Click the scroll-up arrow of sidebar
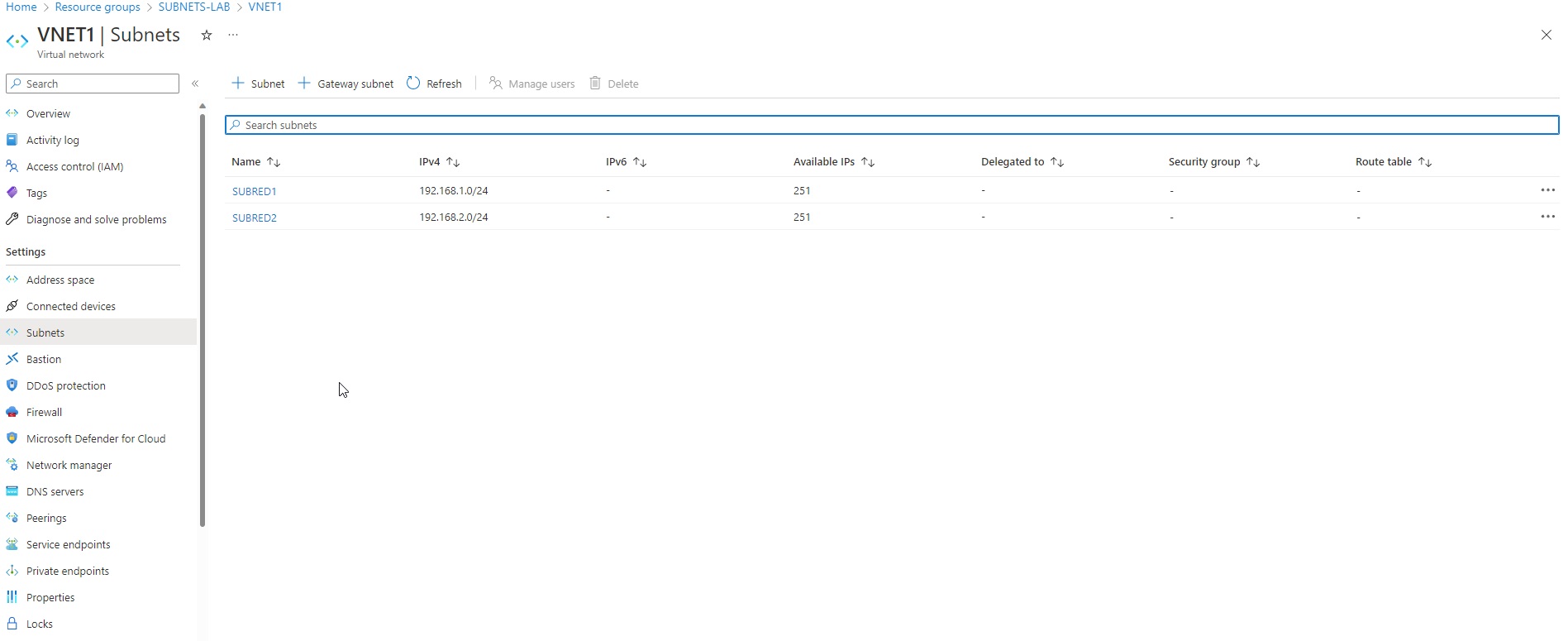The image size is (1568, 641). click(203, 106)
